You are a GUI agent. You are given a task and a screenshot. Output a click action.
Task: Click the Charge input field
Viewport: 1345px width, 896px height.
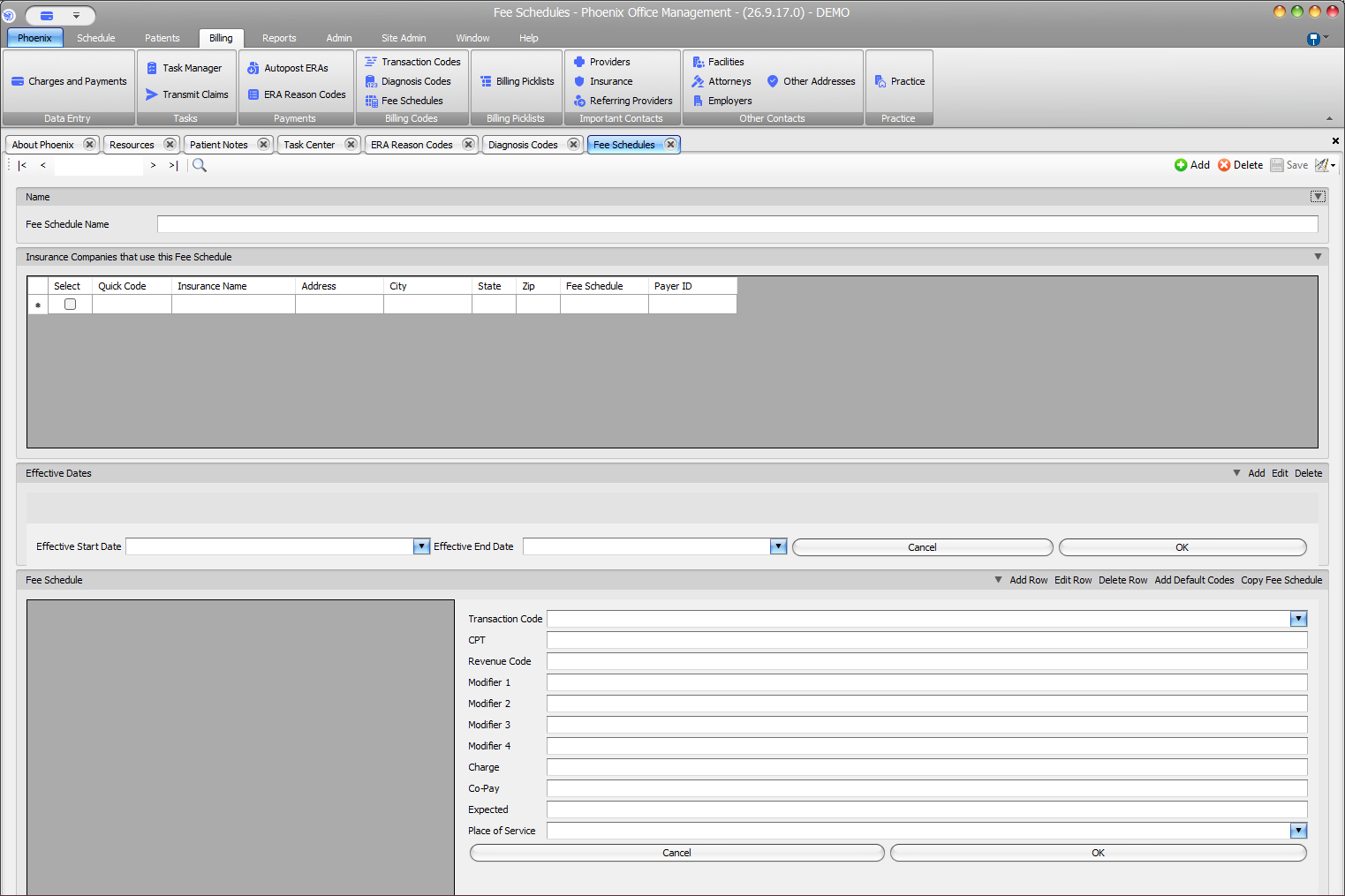pos(926,767)
